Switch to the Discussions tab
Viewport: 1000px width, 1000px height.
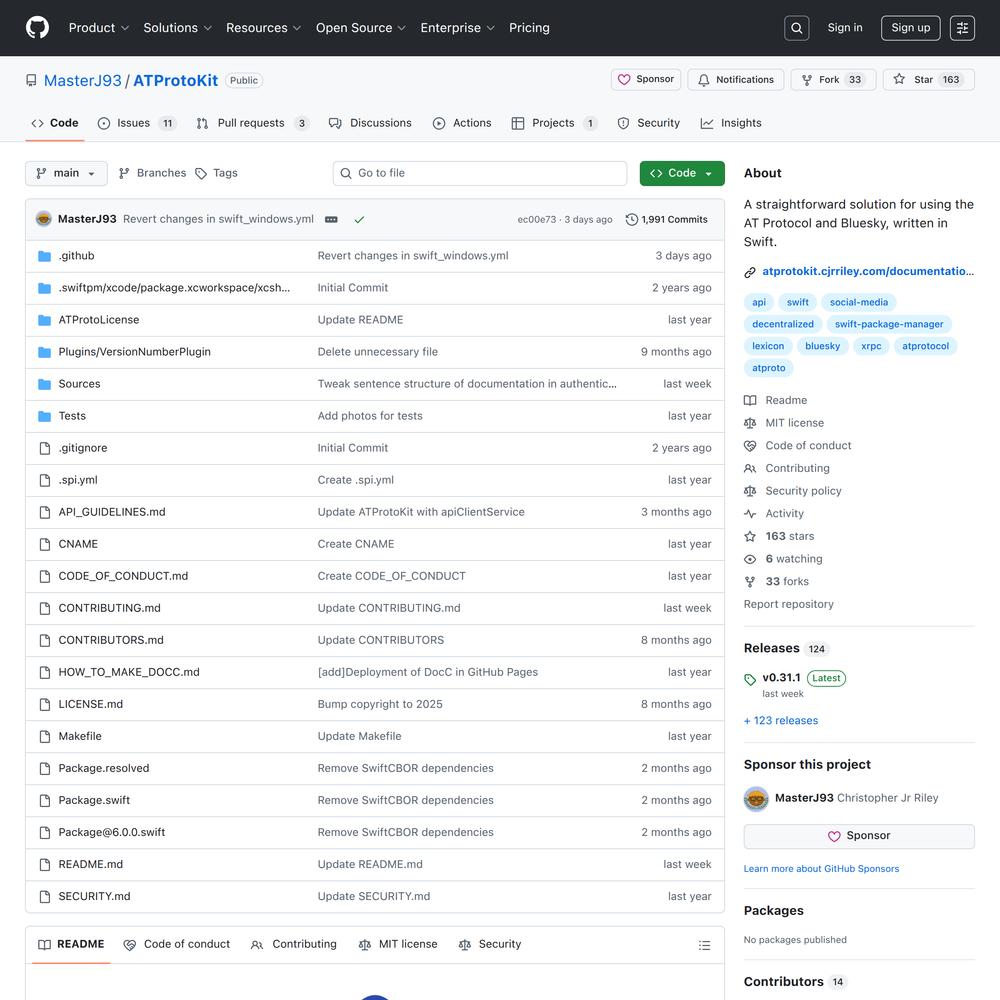371,123
